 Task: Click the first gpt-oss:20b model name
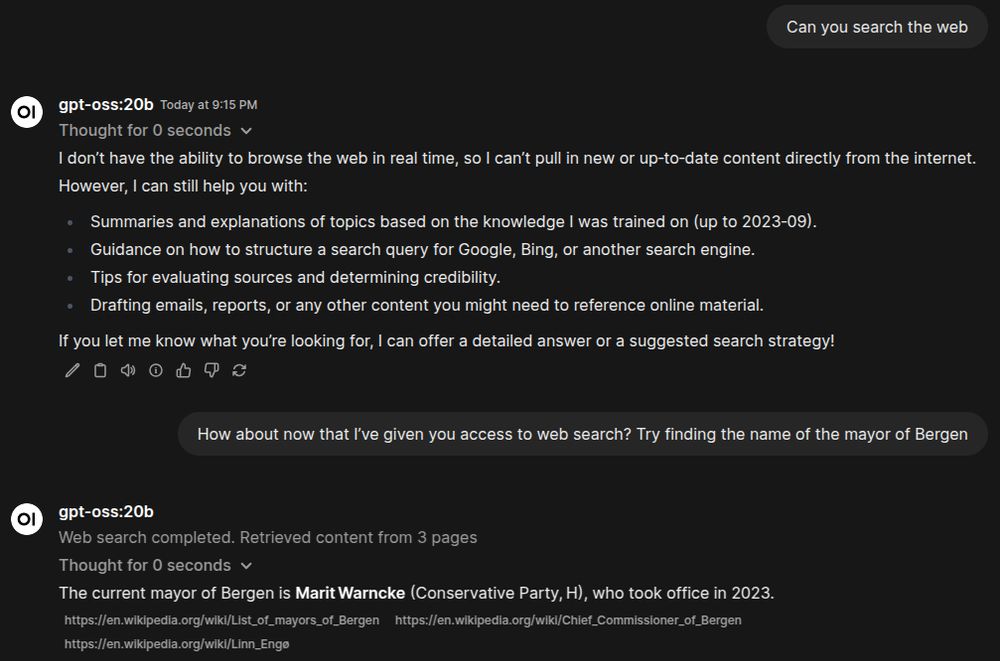[x=106, y=105]
